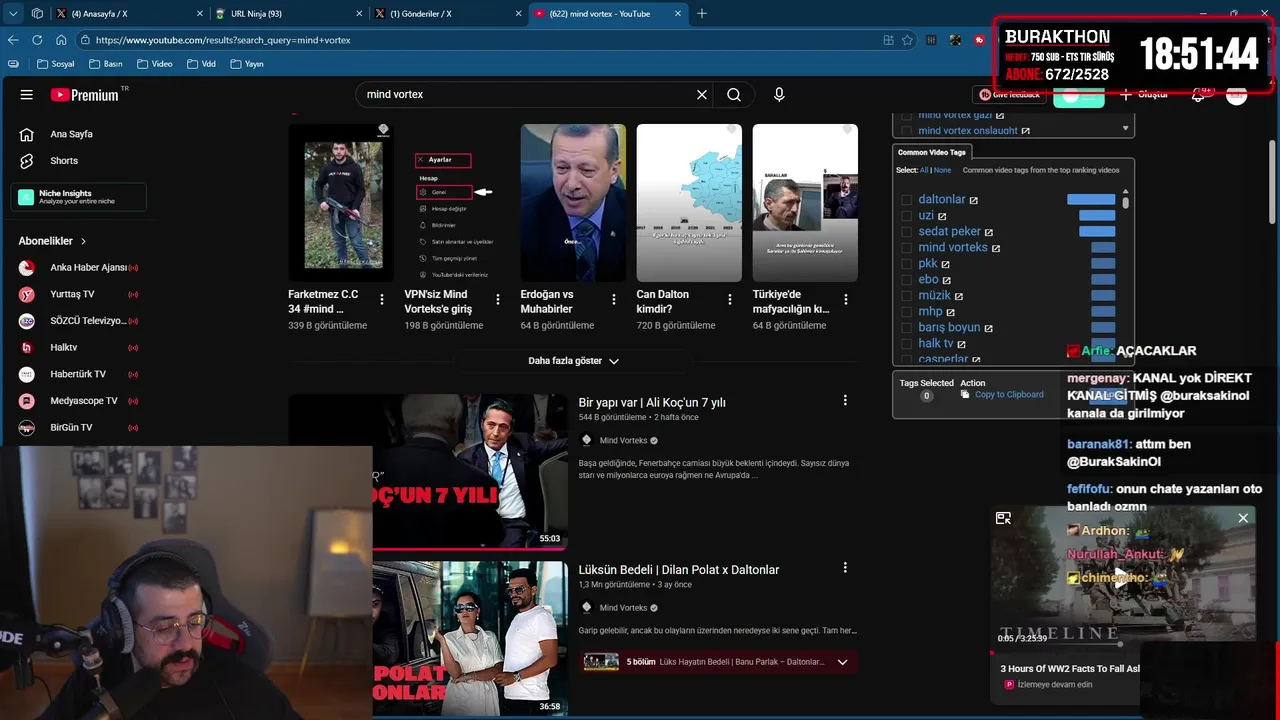Check the uzi tag checkbox
The width and height of the screenshot is (1280, 720).
pyautogui.click(x=907, y=216)
